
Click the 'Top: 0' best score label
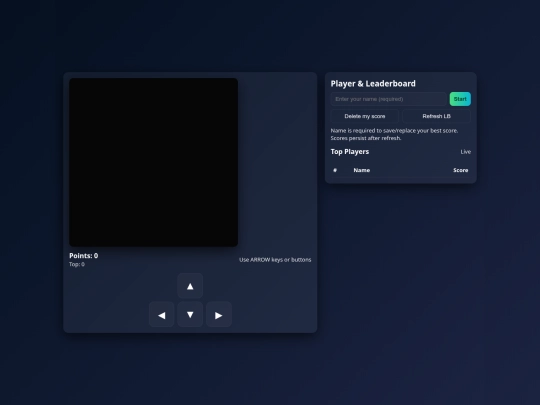(77, 264)
